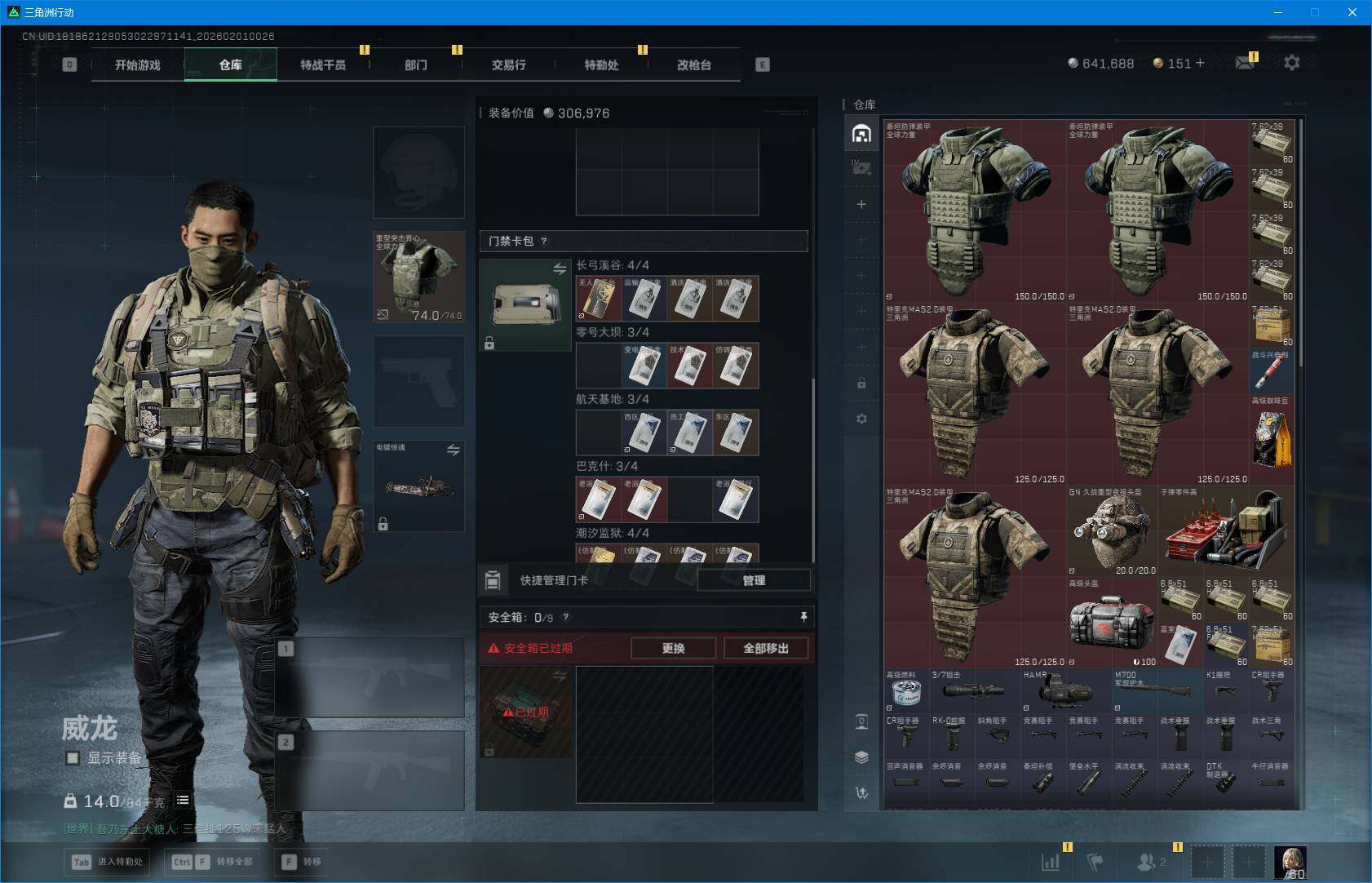
Task: Click the Q key previous-tab icon
Action: point(69,64)
